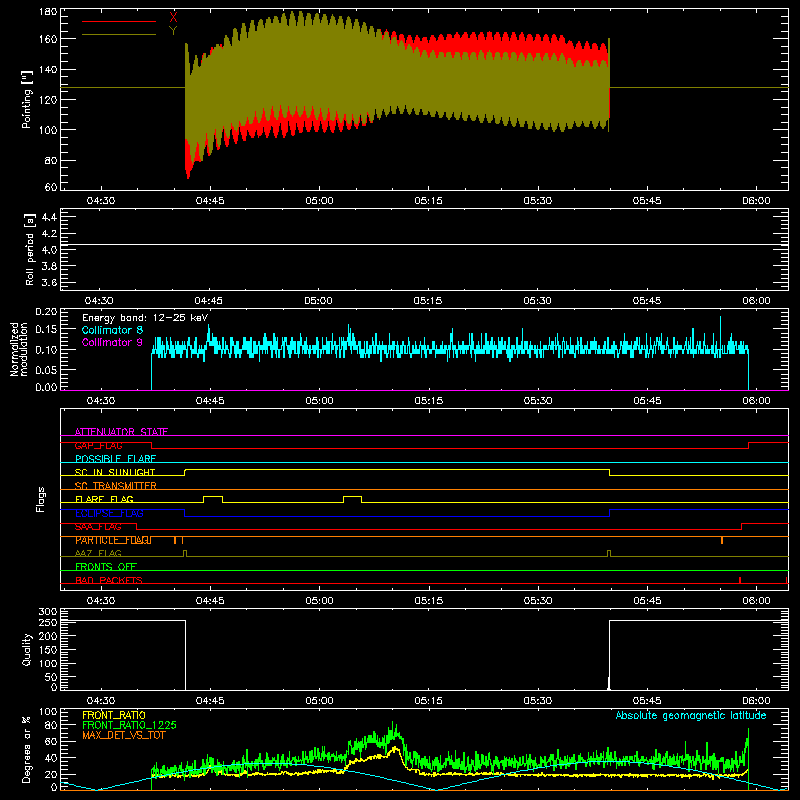This screenshot has height=800, width=800.
Task: Select the SC_TRANSMITTER flag label
Action: [116, 486]
